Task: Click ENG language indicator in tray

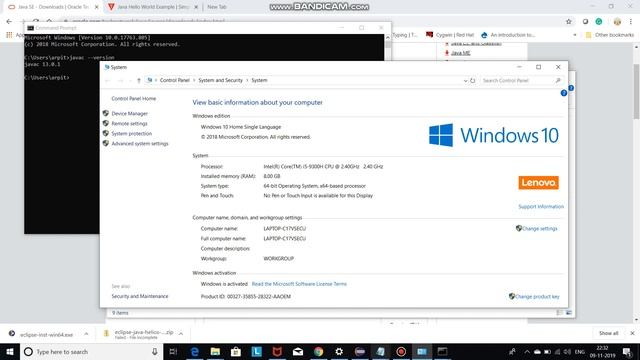Action: 580,351
